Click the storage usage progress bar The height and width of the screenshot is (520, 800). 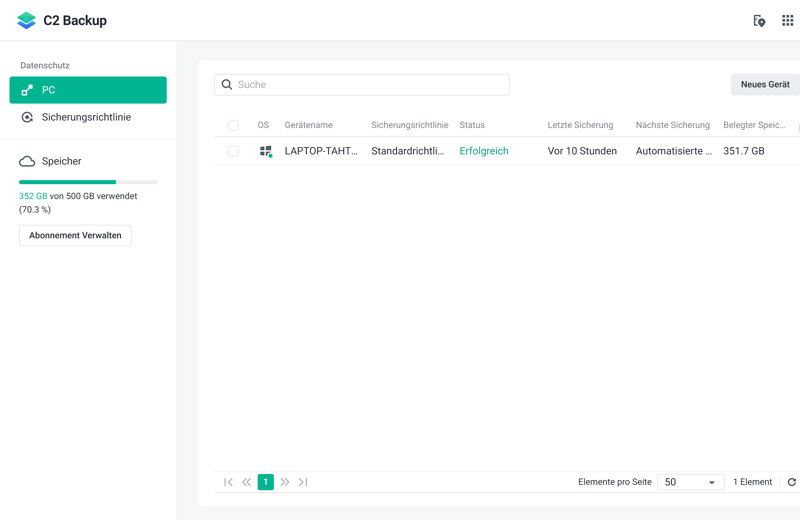(88, 182)
